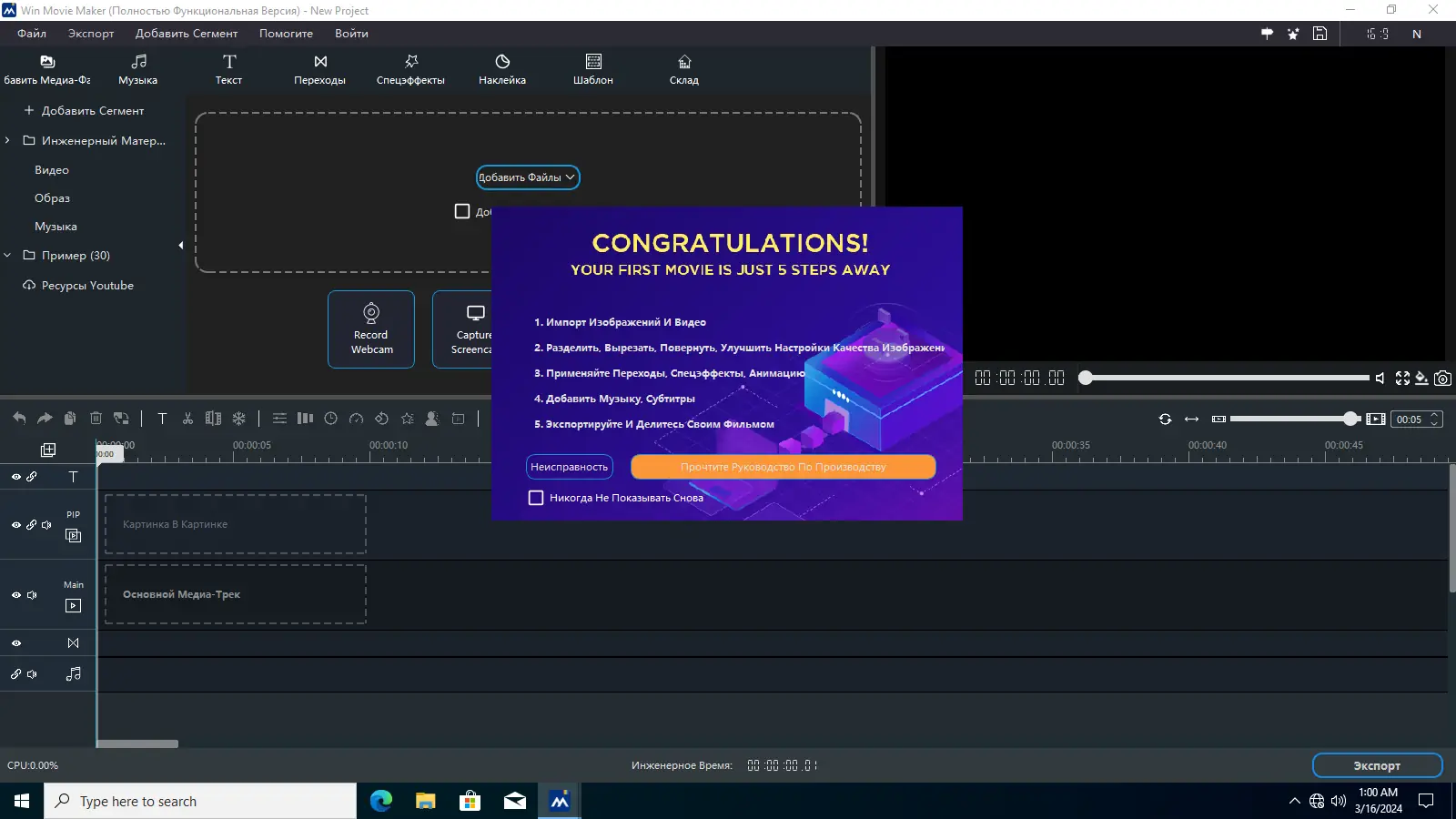Click the Экспорт button at bottom right
Screen dimensions: 1456x819
(x=1377, y=766)
